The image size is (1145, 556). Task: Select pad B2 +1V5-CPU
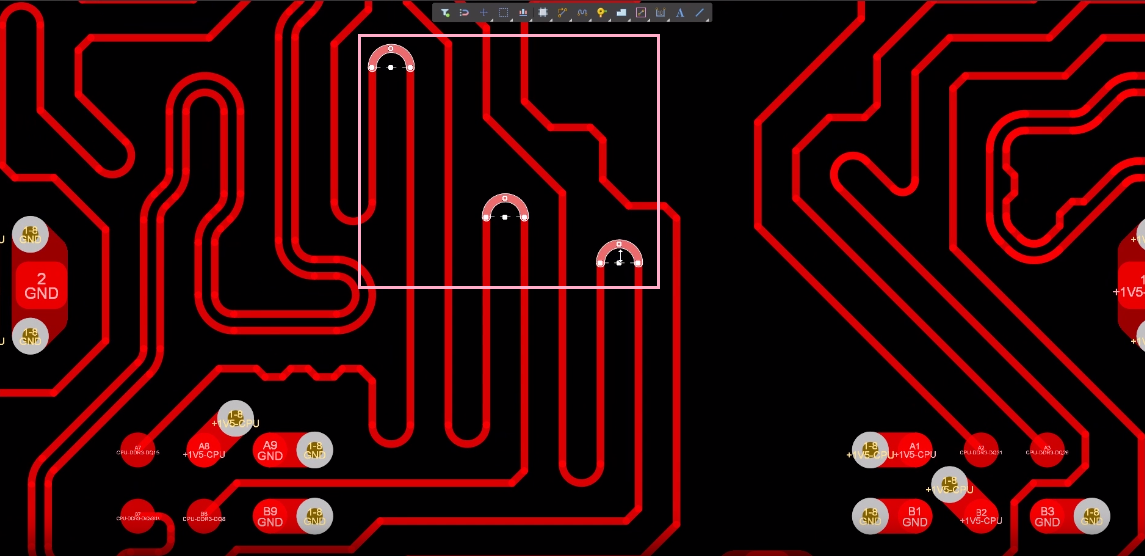coord(981,517)
